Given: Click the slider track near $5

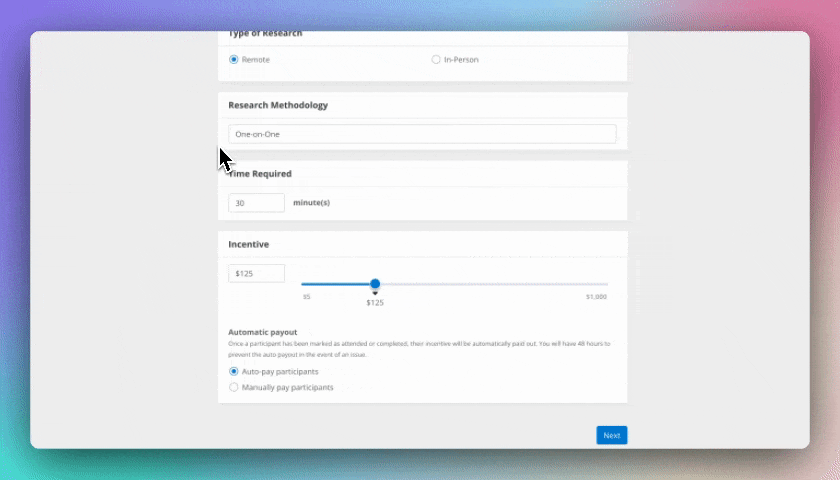Looking at the screenshot, I should click(x=305, y=284).
